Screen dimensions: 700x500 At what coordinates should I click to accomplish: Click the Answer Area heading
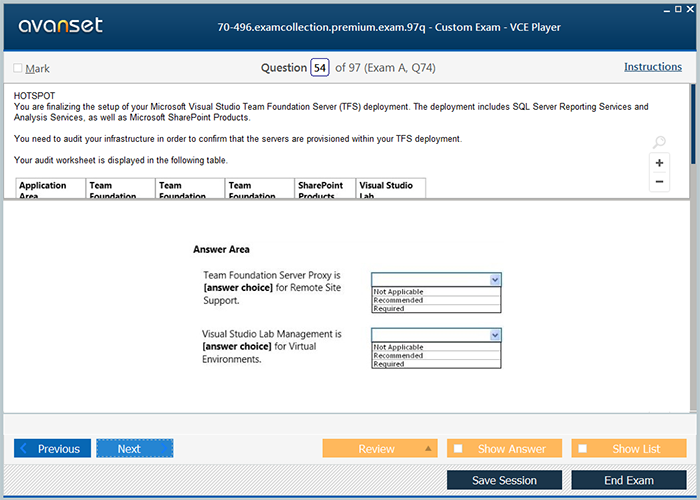click(x=221, y=249)
